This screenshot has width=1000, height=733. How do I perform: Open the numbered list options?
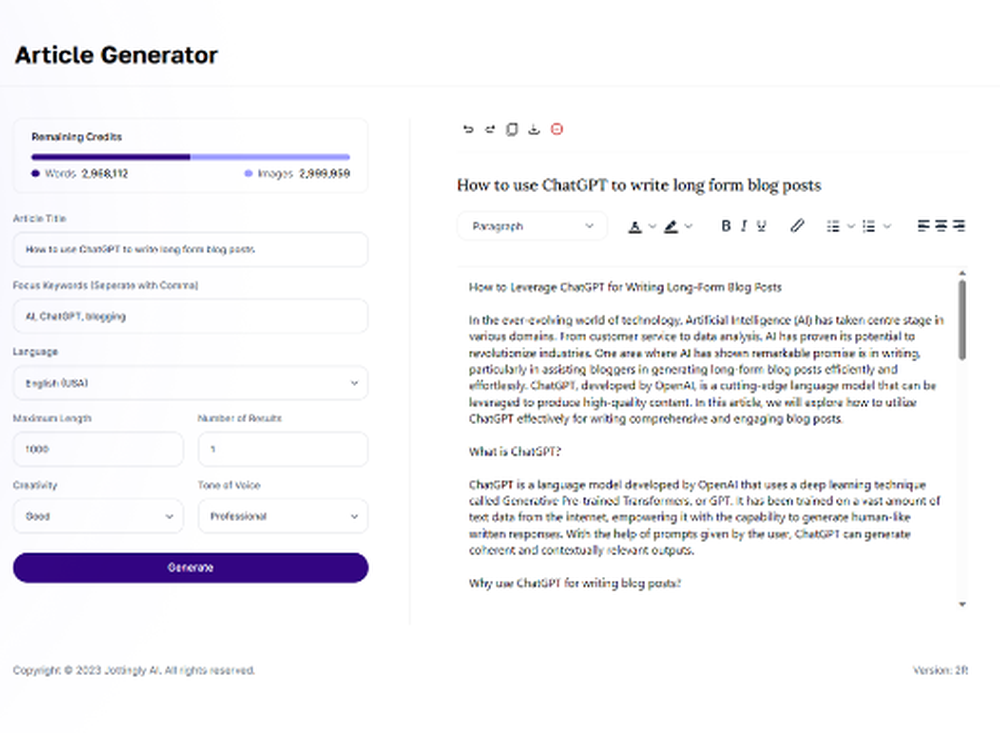[x=876, y=226]
